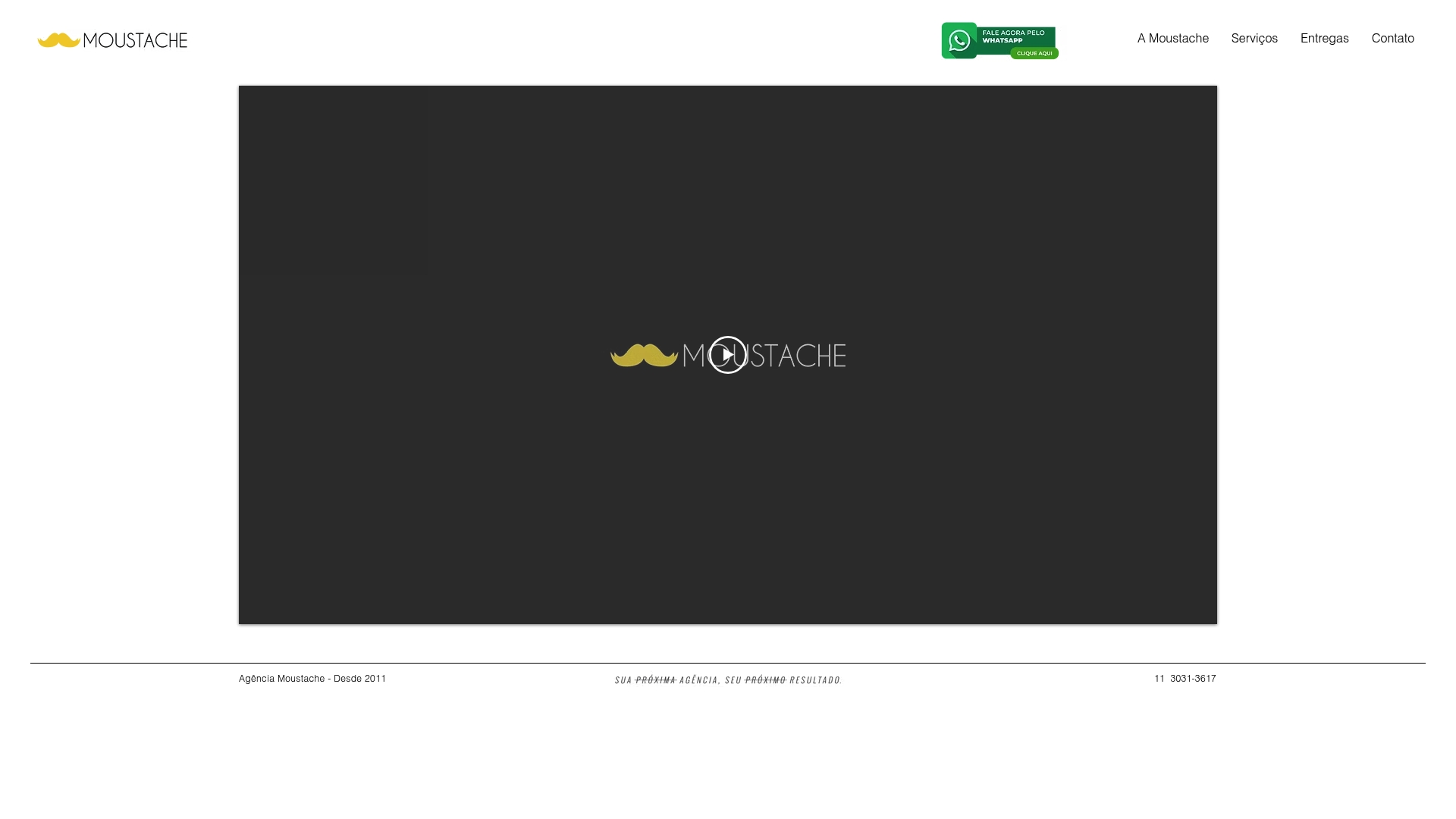Screen dimensions: 1456x819
Task: Click the Agência Moustache - Desde 2011 footer text
Action: click(x=312, y=679)
